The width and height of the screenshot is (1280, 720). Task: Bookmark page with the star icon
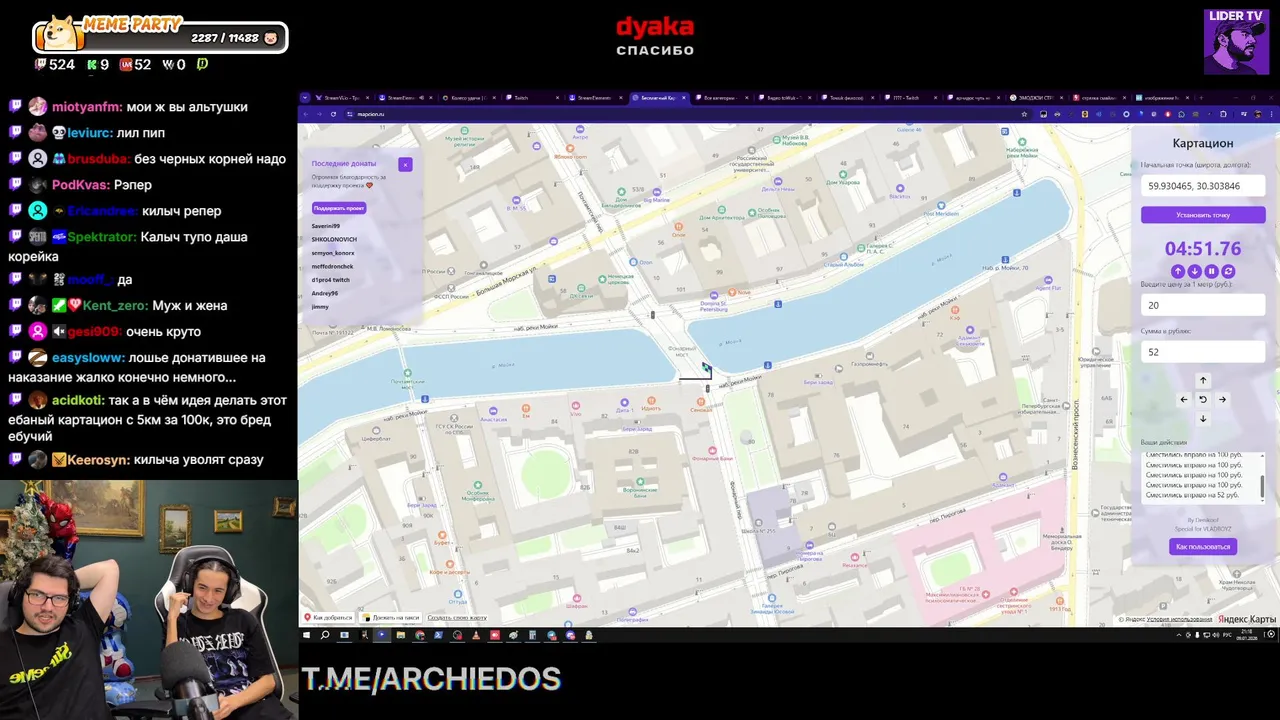(x=1024, y=114)
